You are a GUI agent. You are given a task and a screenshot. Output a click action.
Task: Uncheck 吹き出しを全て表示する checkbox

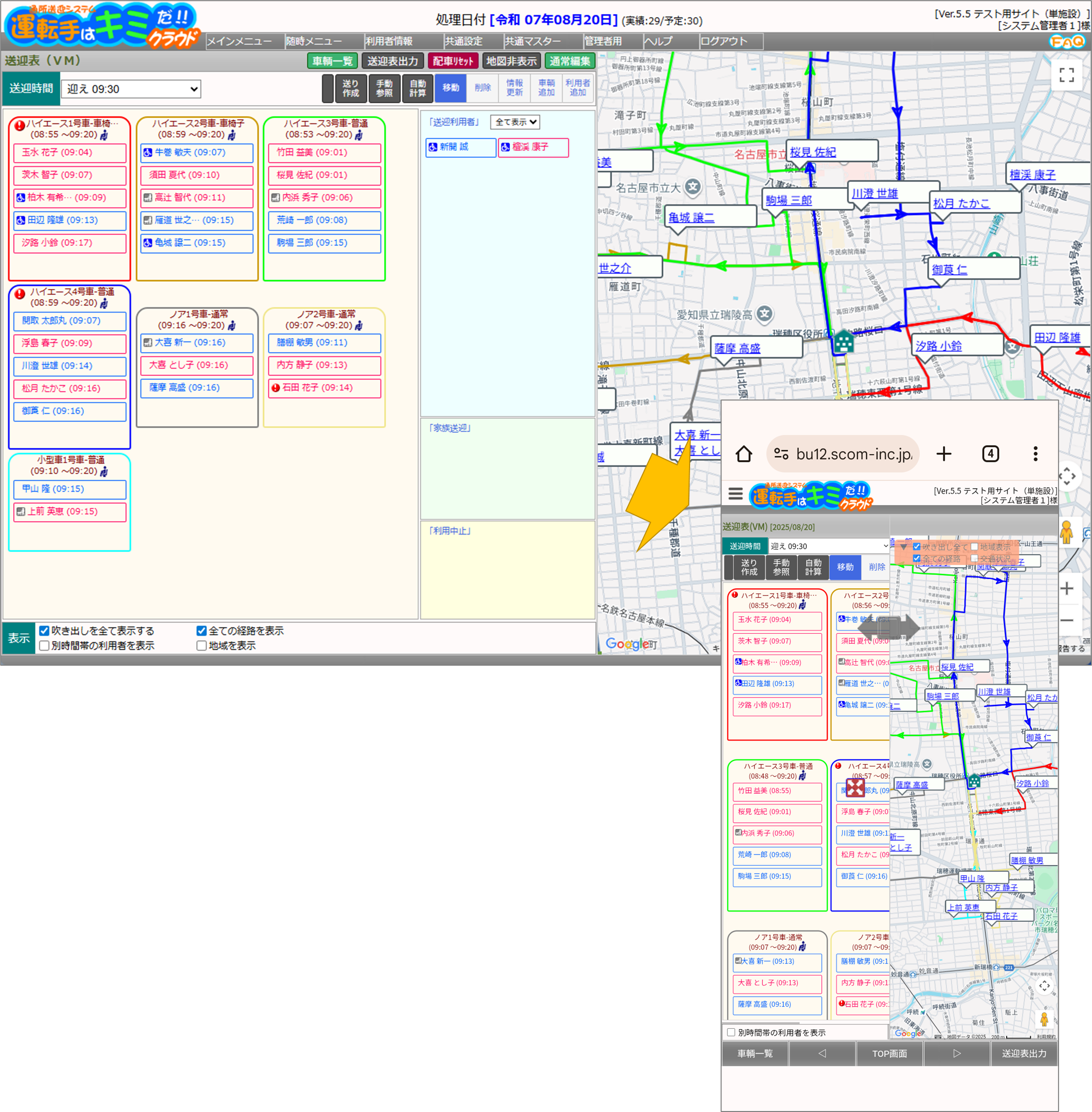44,630
